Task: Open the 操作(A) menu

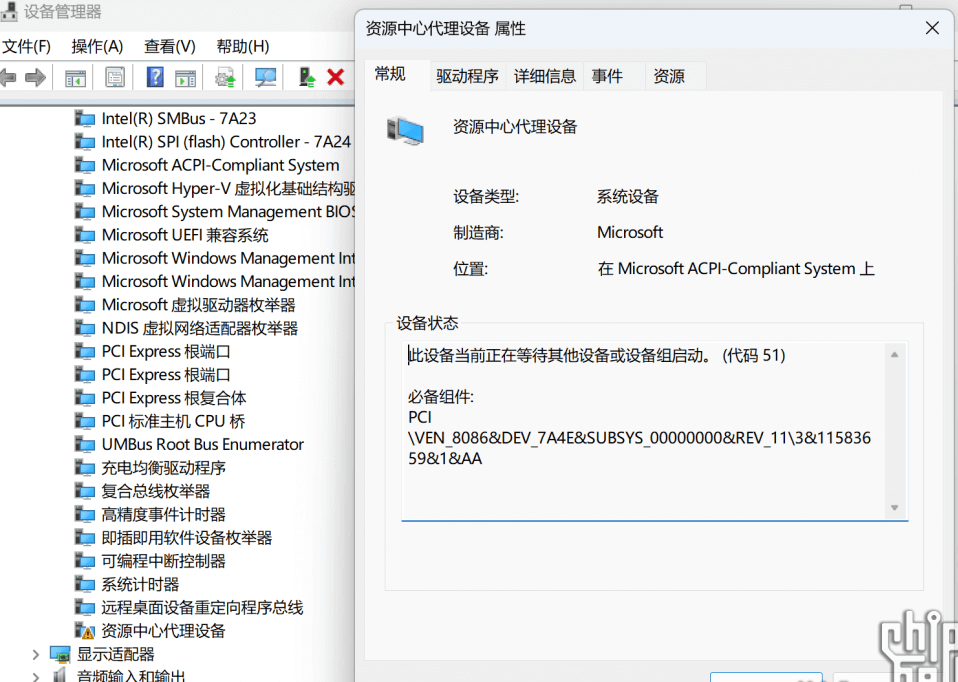Action: (97, 46)
